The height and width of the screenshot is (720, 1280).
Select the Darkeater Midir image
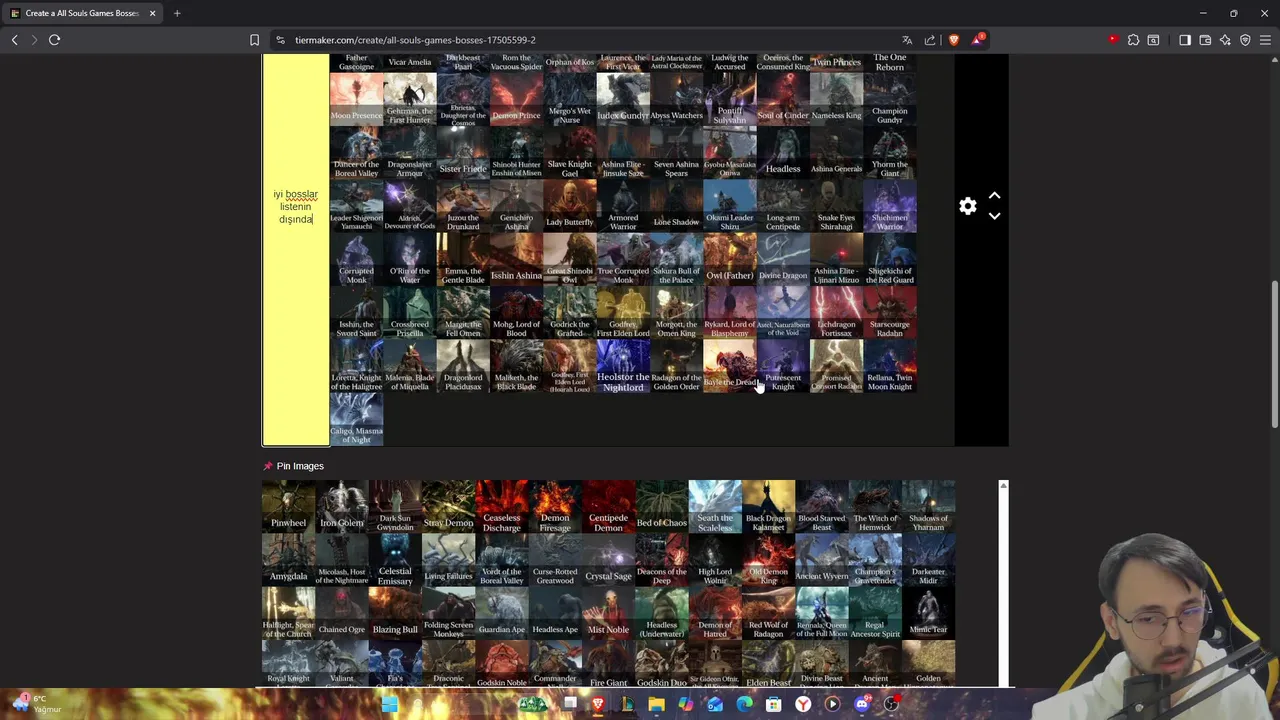click(x=928, y=560)
